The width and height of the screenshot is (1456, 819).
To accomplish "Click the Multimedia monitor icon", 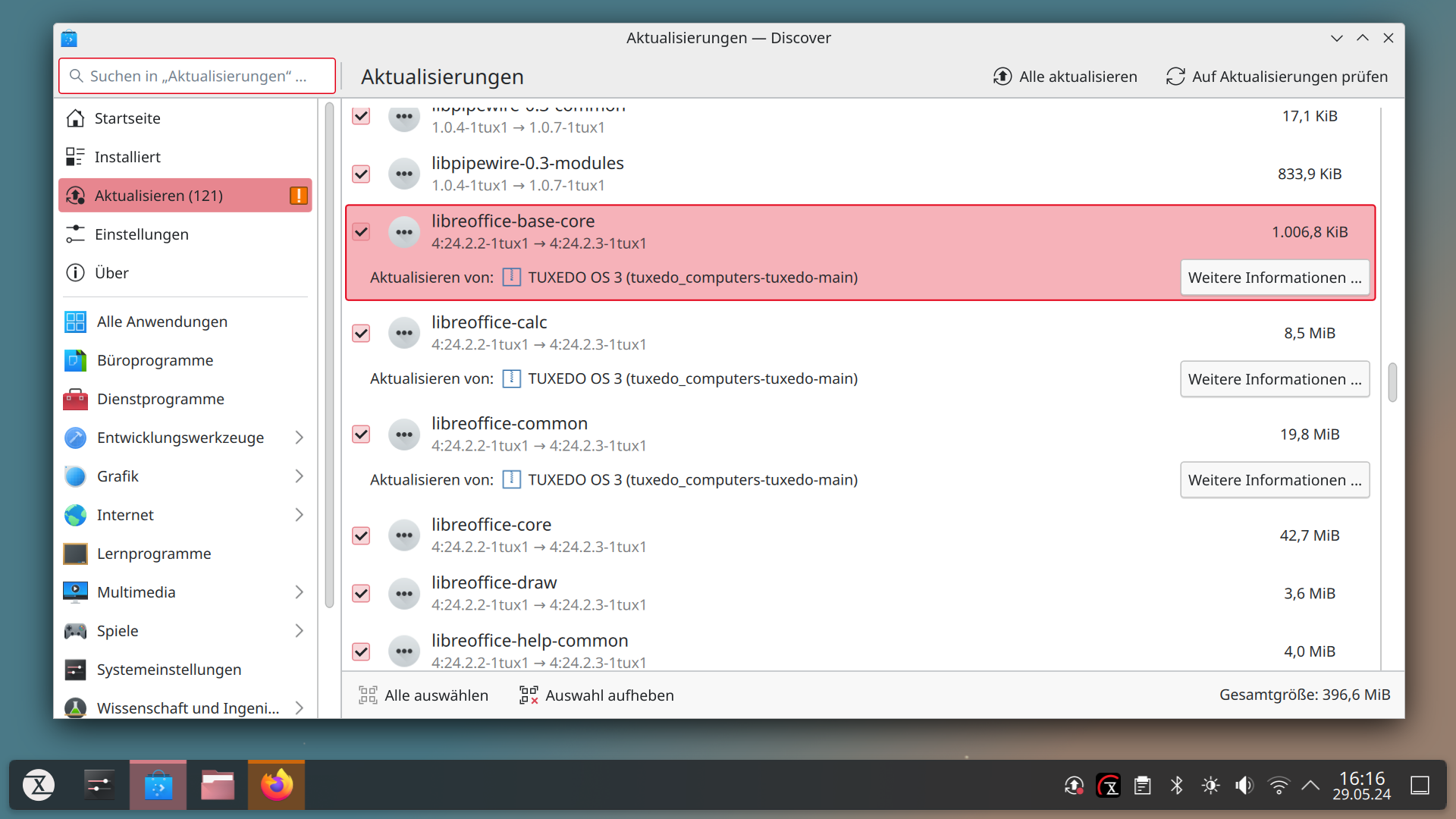I will [75, 592].
